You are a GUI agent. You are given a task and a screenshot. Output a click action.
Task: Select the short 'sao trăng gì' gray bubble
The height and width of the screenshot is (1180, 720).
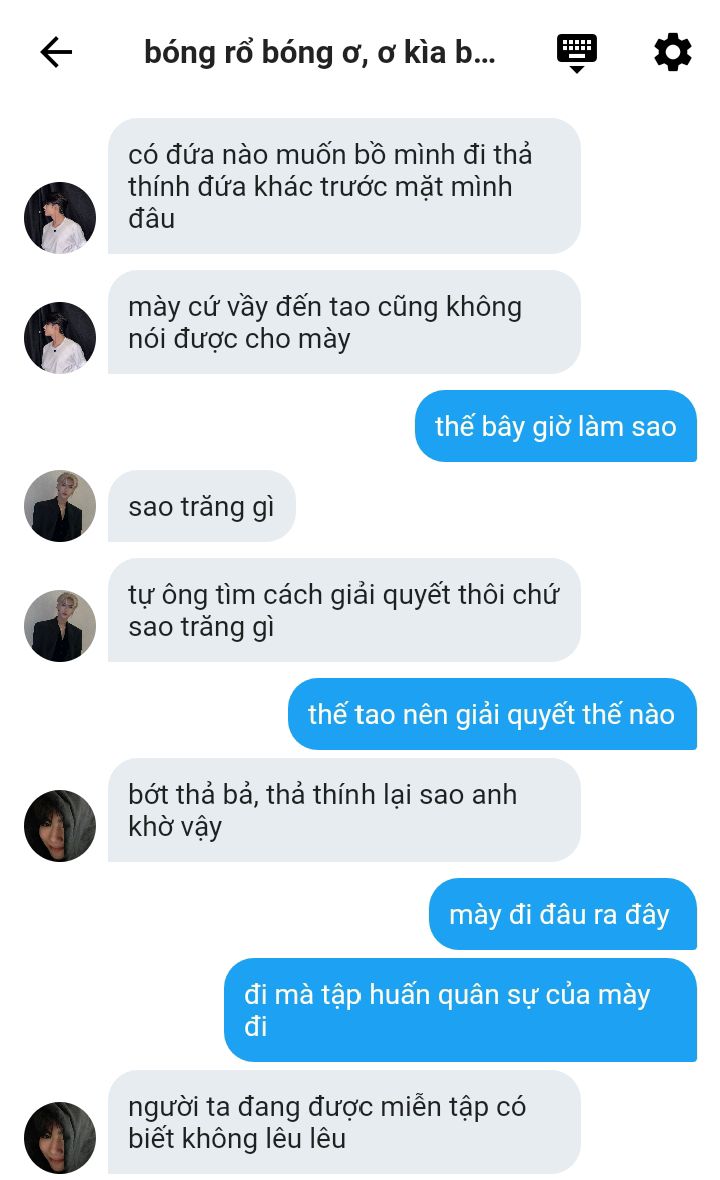[202, 506]
